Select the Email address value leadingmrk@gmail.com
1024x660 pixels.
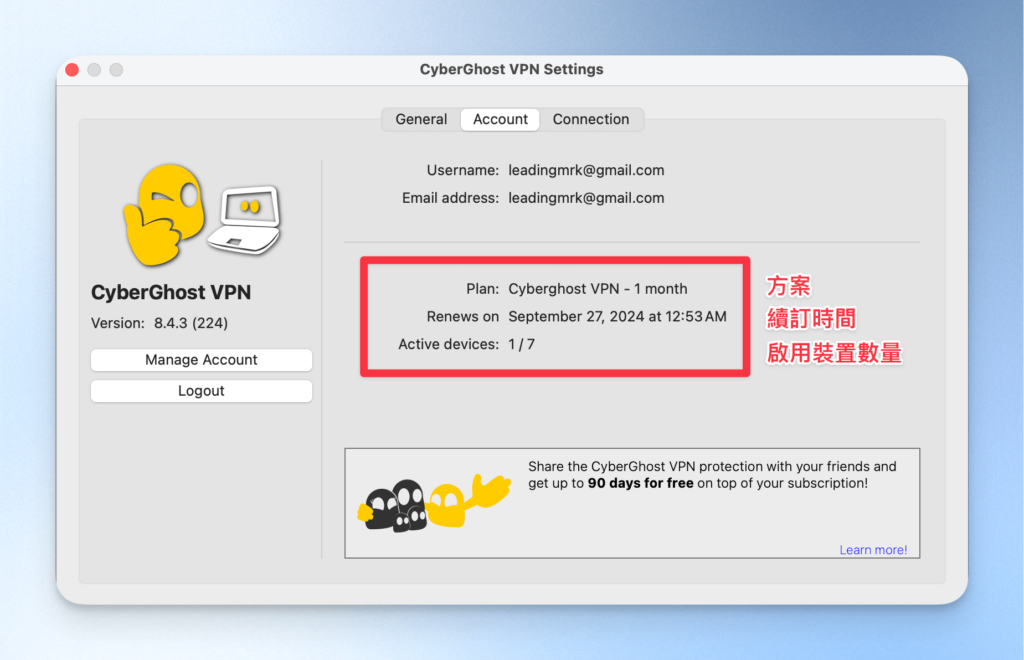click(x=586, y=198)
